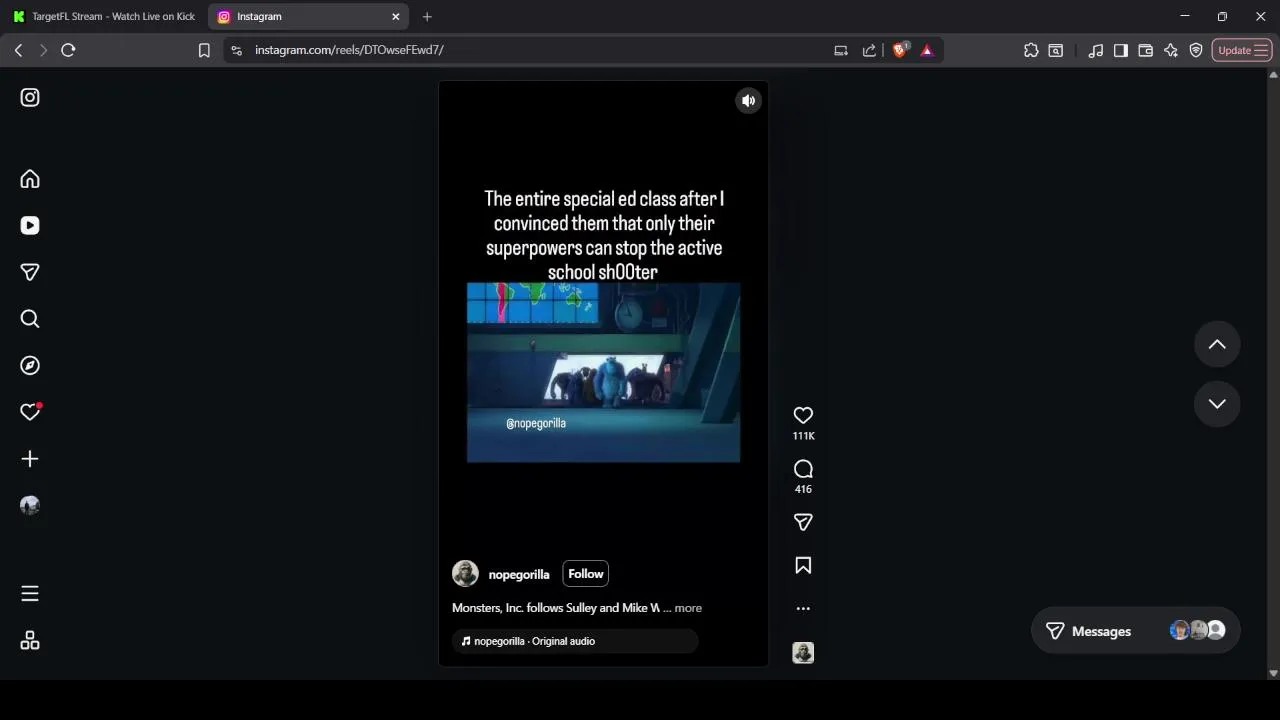
Task: Open Reels from the sidebar
Action: (30, 226)
